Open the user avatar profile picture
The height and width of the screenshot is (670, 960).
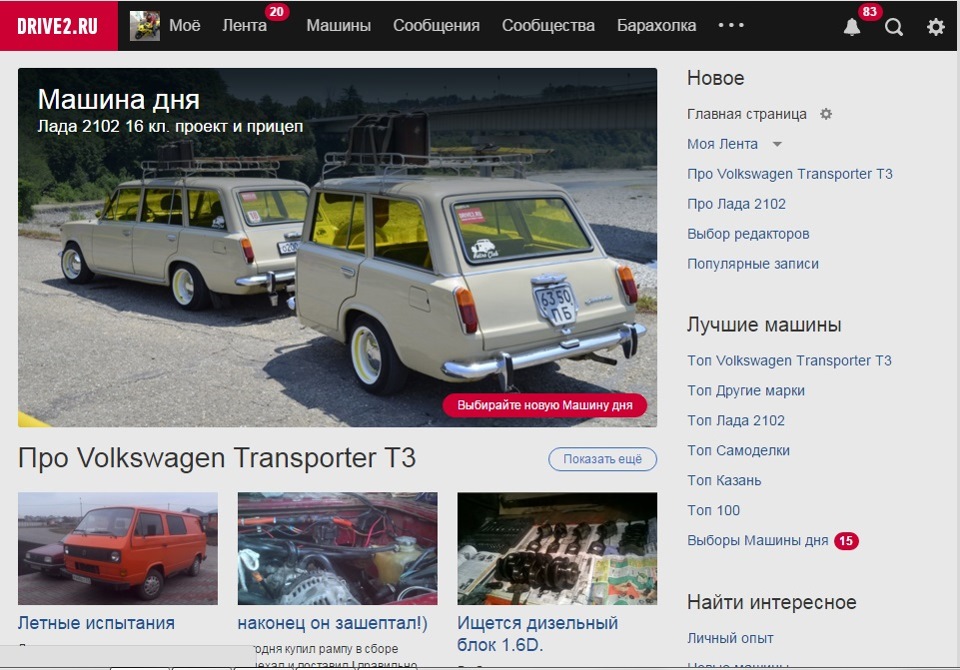click(x=145, y=26)
